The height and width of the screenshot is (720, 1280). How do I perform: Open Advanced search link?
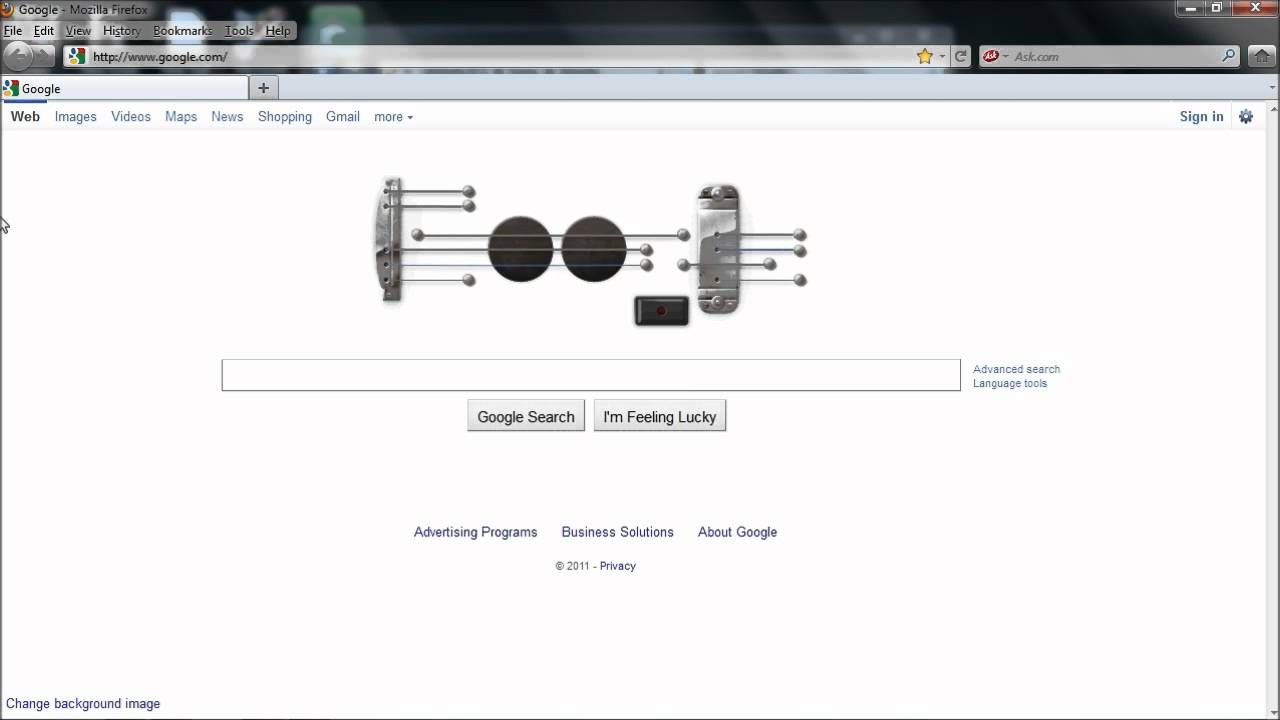(1016, 369)
